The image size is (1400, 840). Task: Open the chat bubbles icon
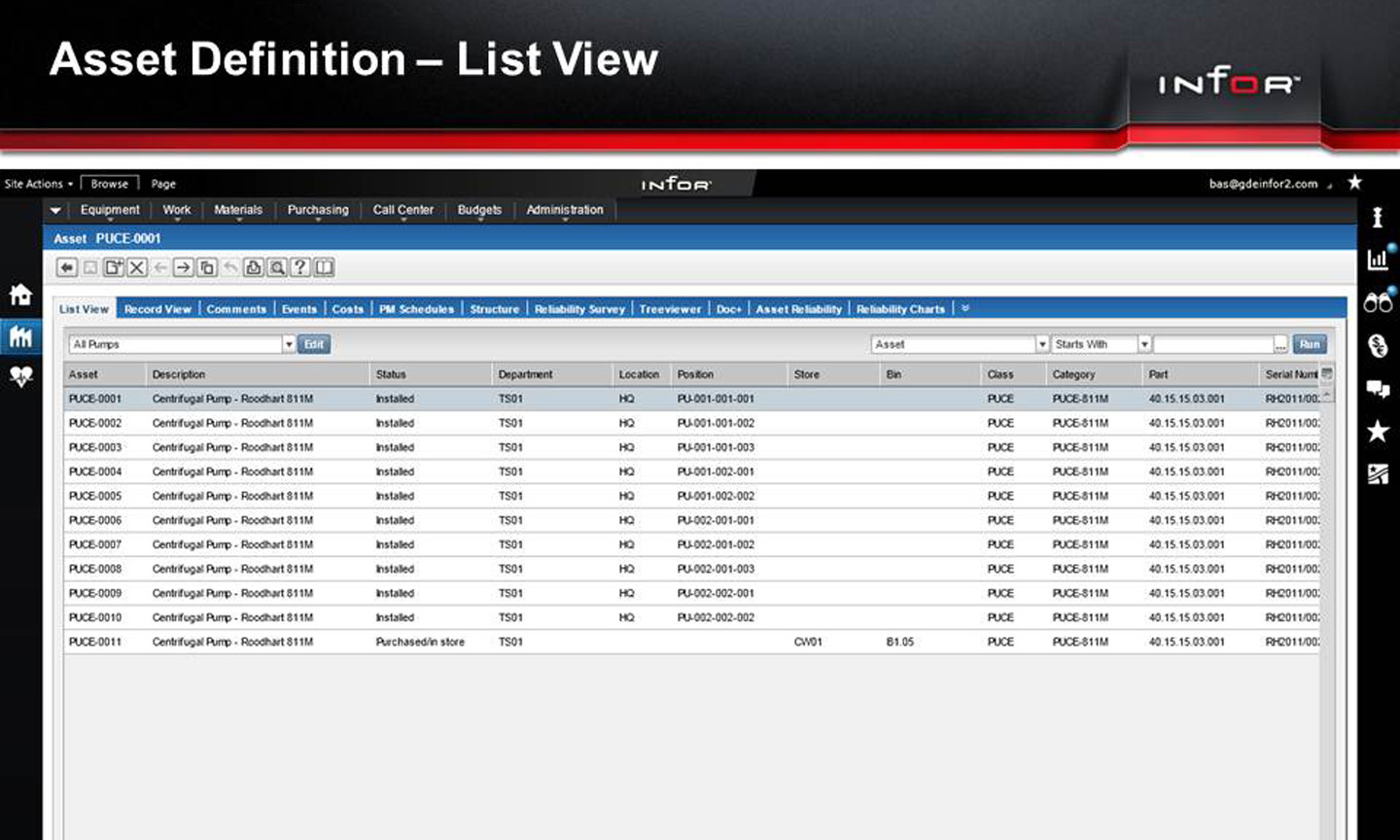click(x=1378, y=389)
